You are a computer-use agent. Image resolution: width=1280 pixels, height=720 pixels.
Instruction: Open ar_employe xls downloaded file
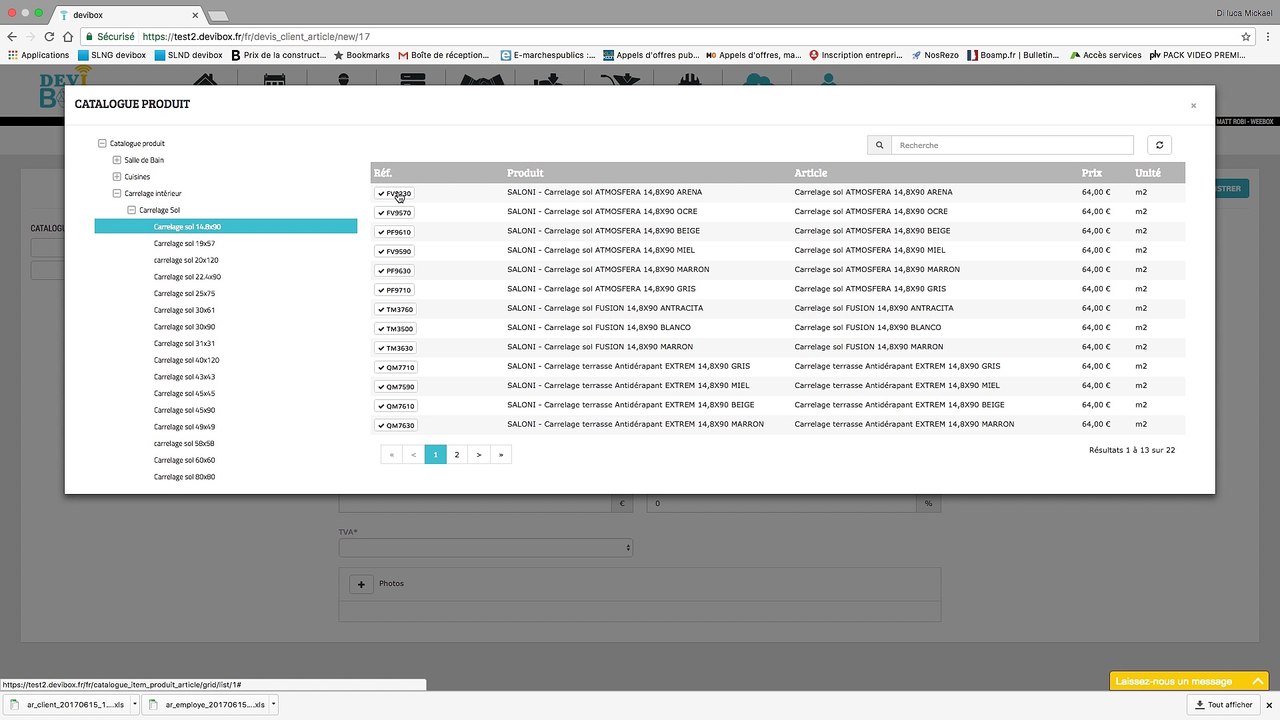(x=207, y=704)
